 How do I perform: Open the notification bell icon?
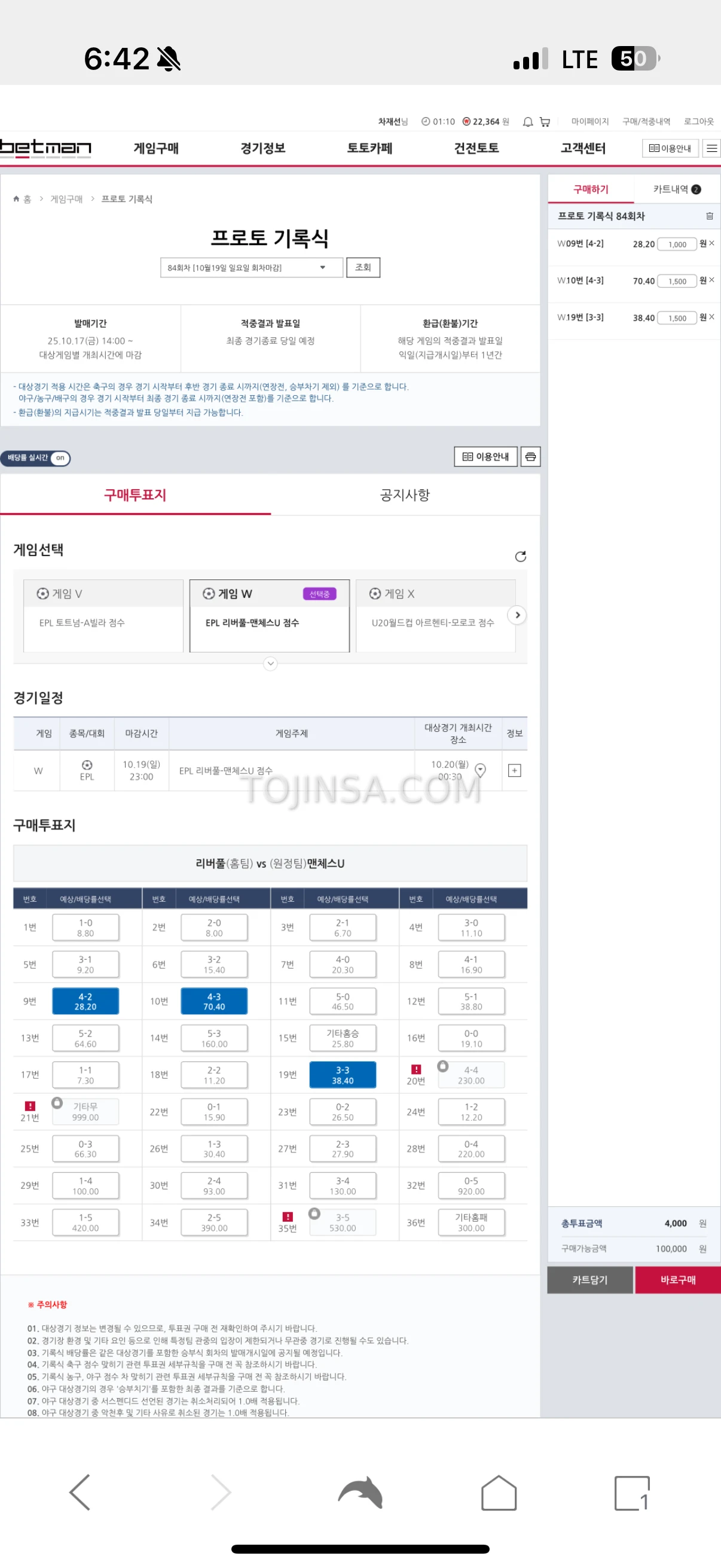click(x=527, y=122)
